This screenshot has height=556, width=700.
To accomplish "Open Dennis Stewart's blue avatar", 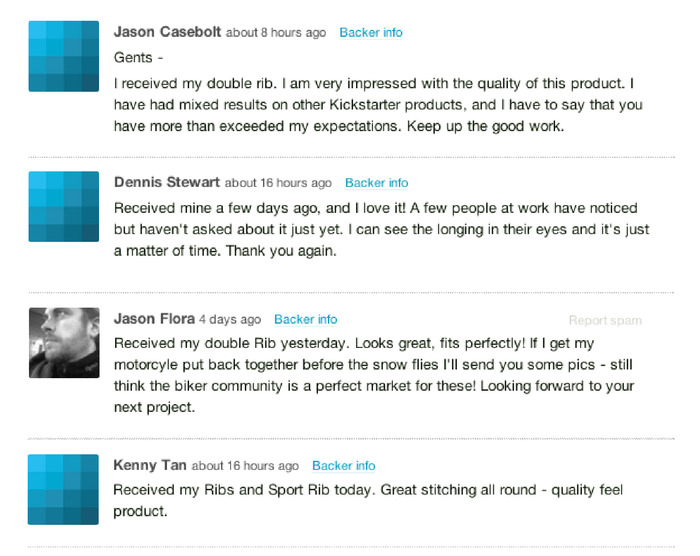I will pyautogui.click(x=64, y=206).
